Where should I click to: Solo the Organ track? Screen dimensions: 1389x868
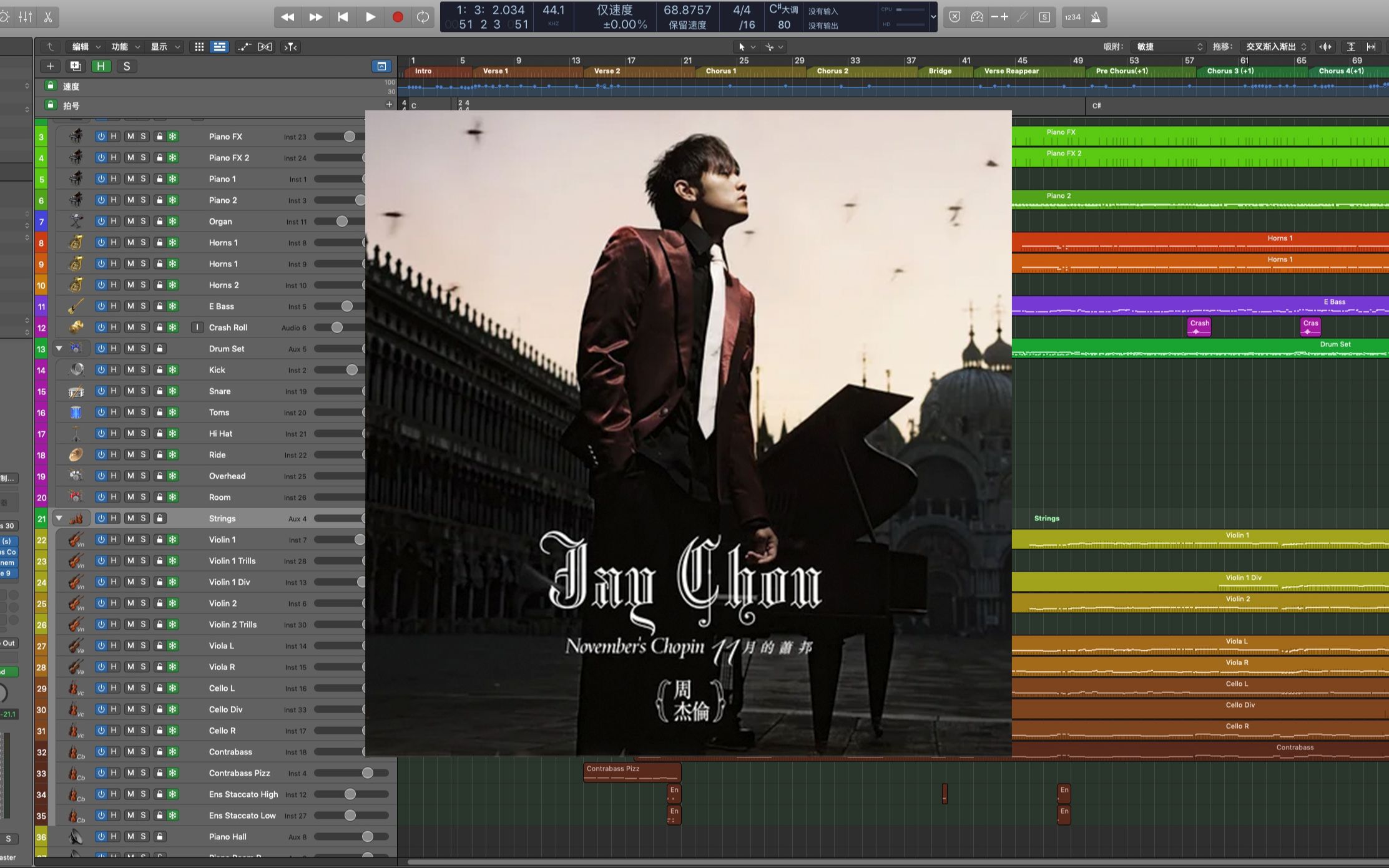[143, 221]
